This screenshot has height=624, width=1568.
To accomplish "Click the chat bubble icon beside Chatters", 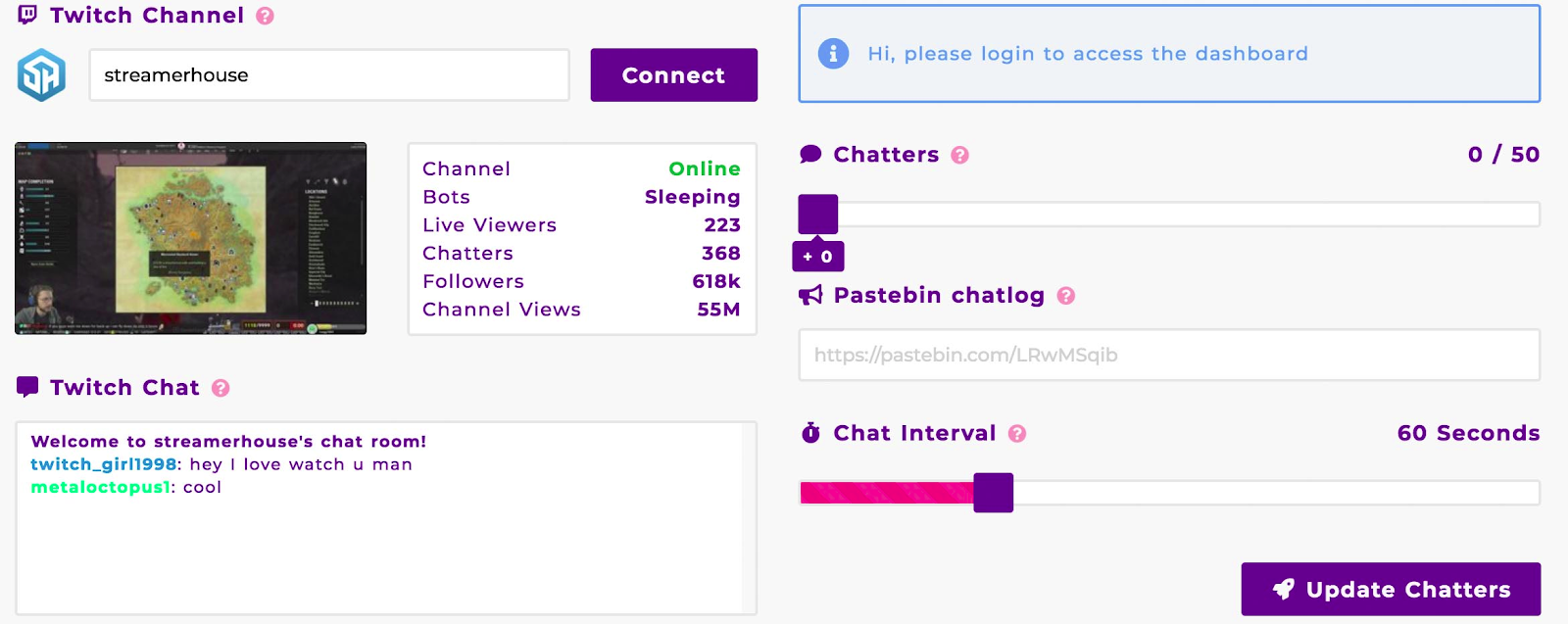I will (x=810, y=155).
